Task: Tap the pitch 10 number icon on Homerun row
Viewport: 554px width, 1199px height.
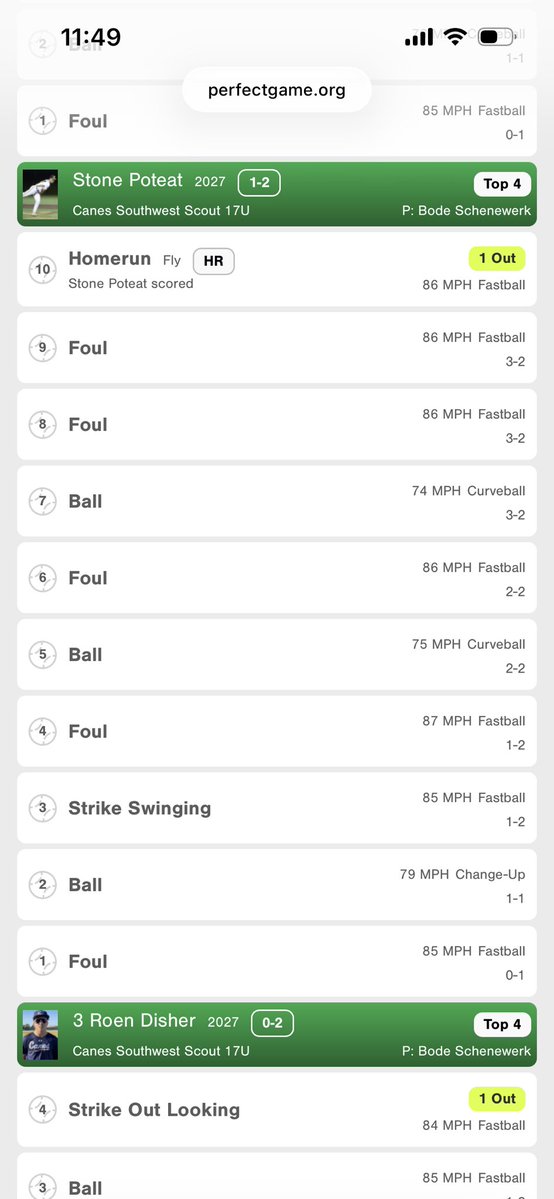Action: pyautogui.click(x=43, y=269)
